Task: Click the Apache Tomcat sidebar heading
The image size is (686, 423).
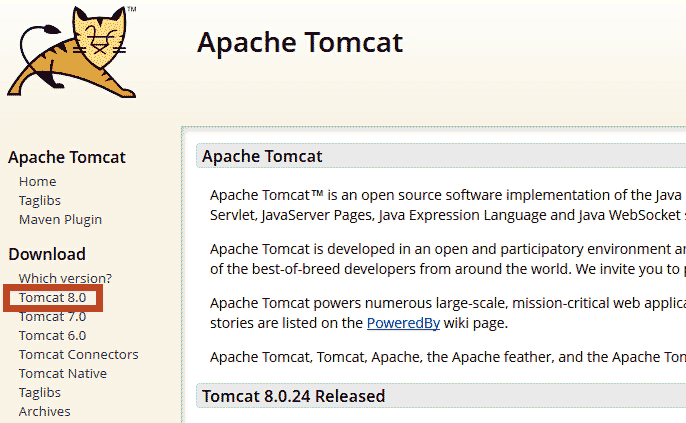Action: tap(67, 157)
